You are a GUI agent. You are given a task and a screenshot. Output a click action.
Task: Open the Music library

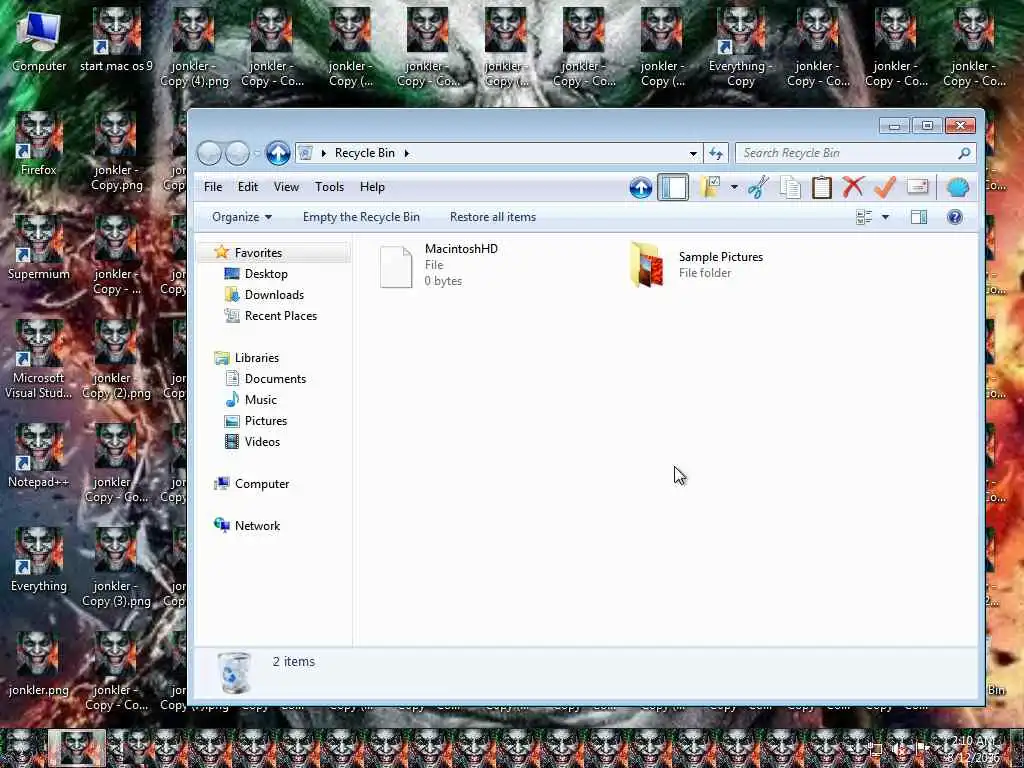click(x=261, y=400)
